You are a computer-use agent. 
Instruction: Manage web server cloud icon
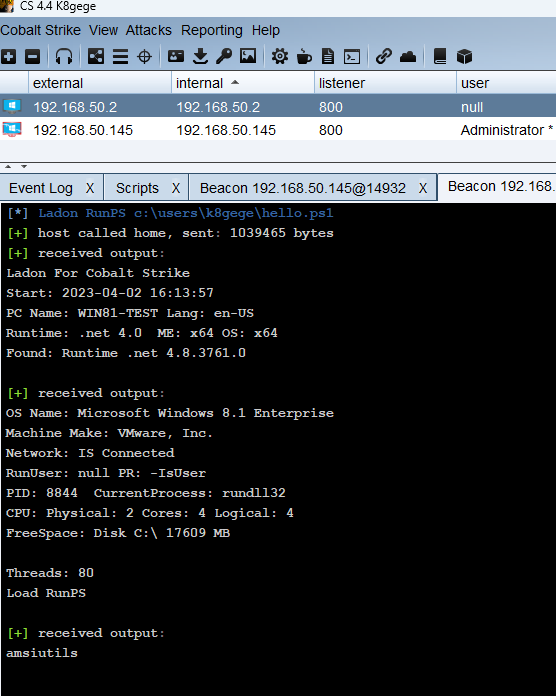(x=408, y=56)
